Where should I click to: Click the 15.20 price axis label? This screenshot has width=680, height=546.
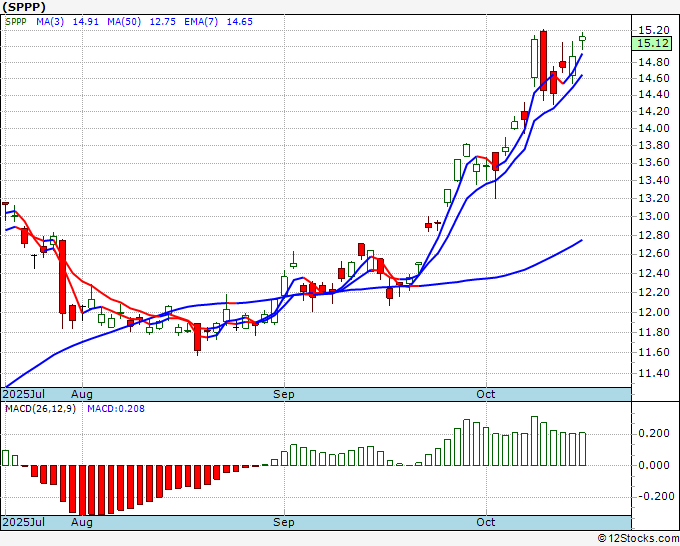[x=654, y=30]
